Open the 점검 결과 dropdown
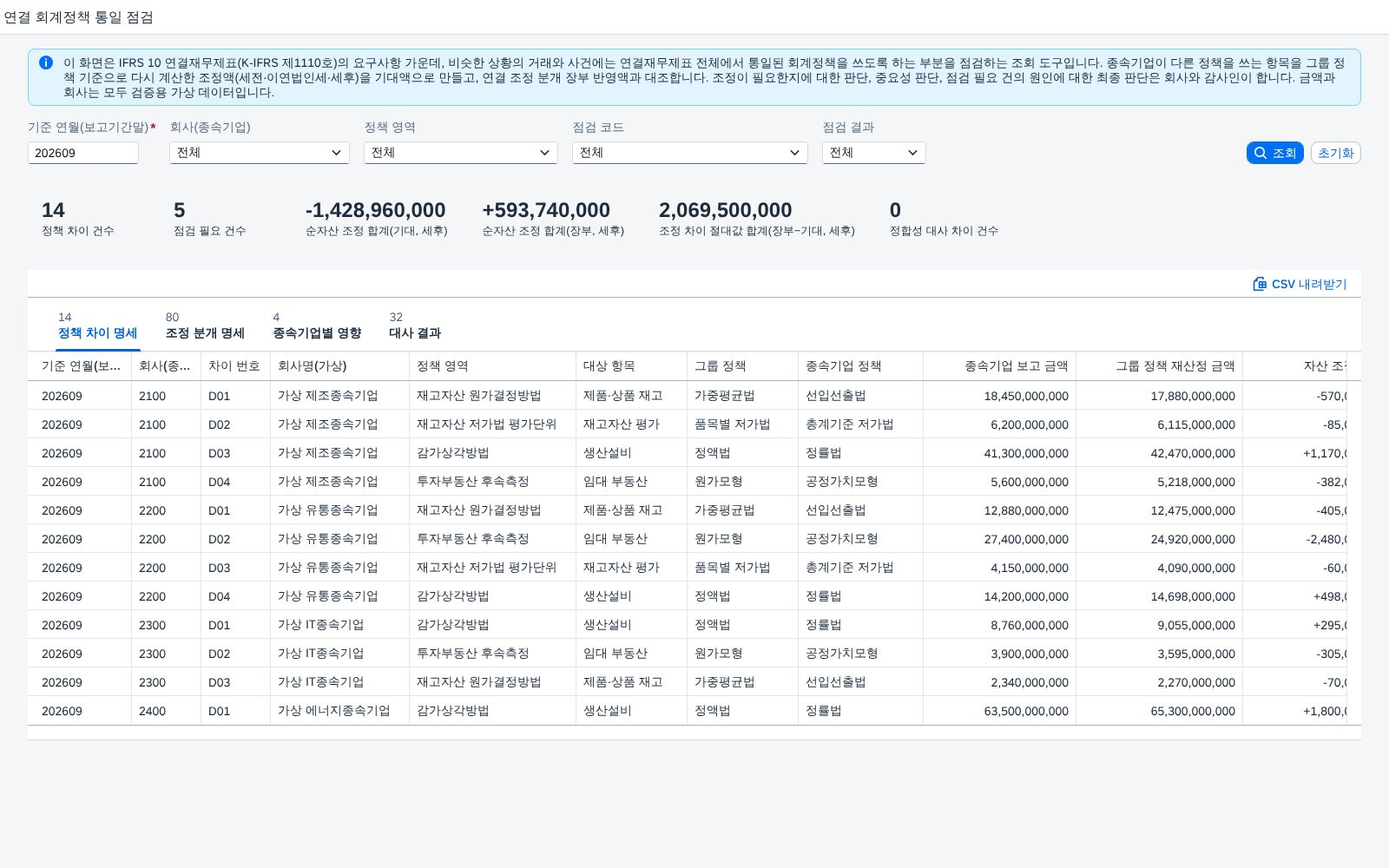The width and height of the screenshot is (1389, 868). point(874,153)
